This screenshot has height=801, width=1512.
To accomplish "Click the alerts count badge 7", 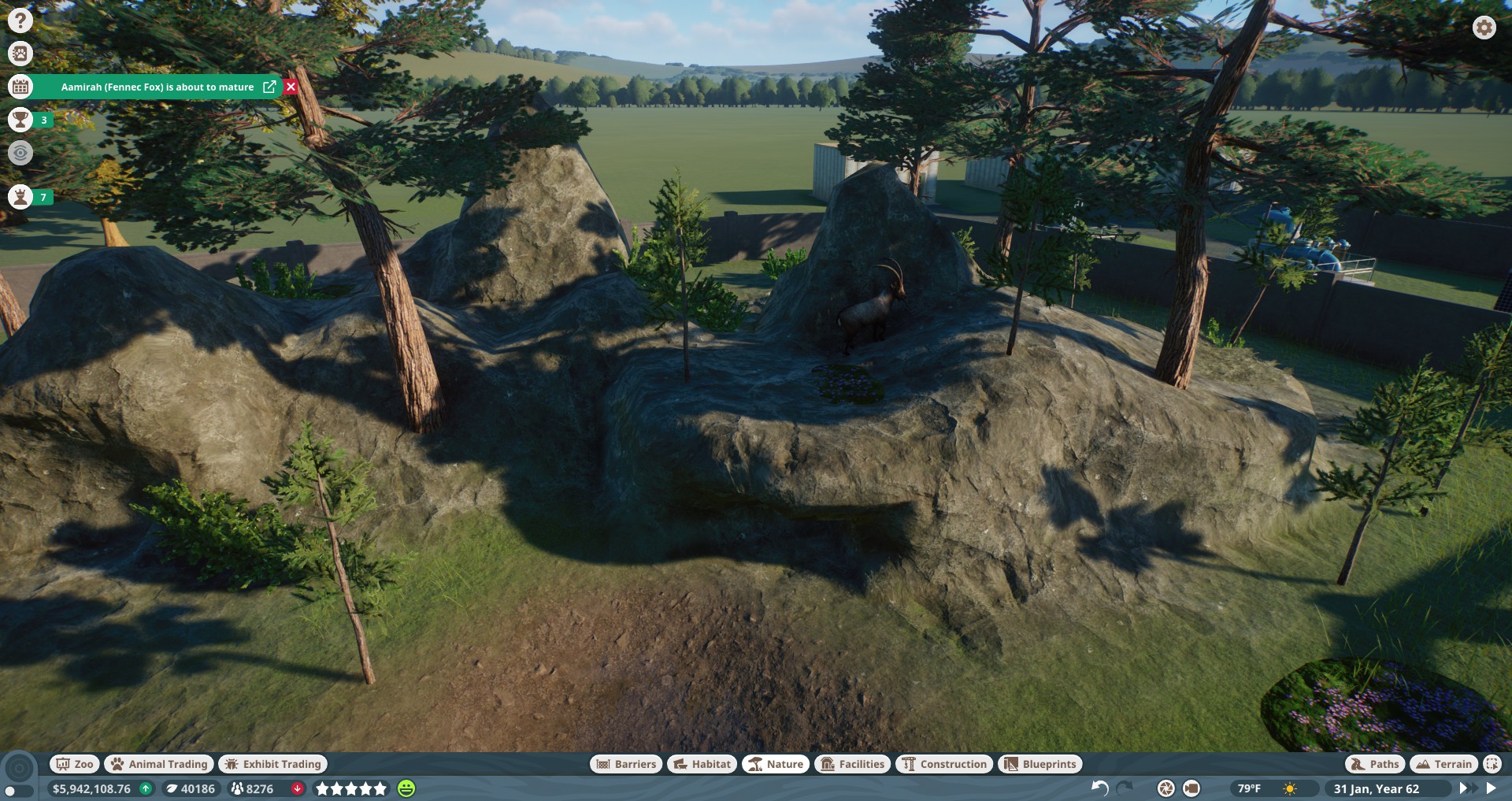I will pyautogui.click(x=44, y=197).
